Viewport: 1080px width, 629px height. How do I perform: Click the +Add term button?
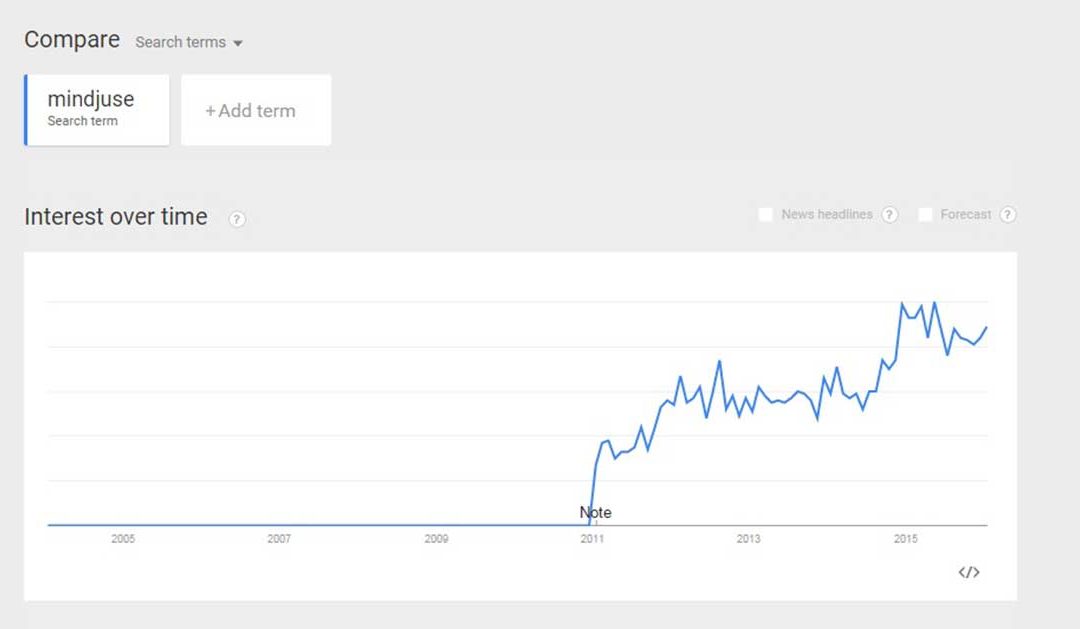(x=256, y=110)
